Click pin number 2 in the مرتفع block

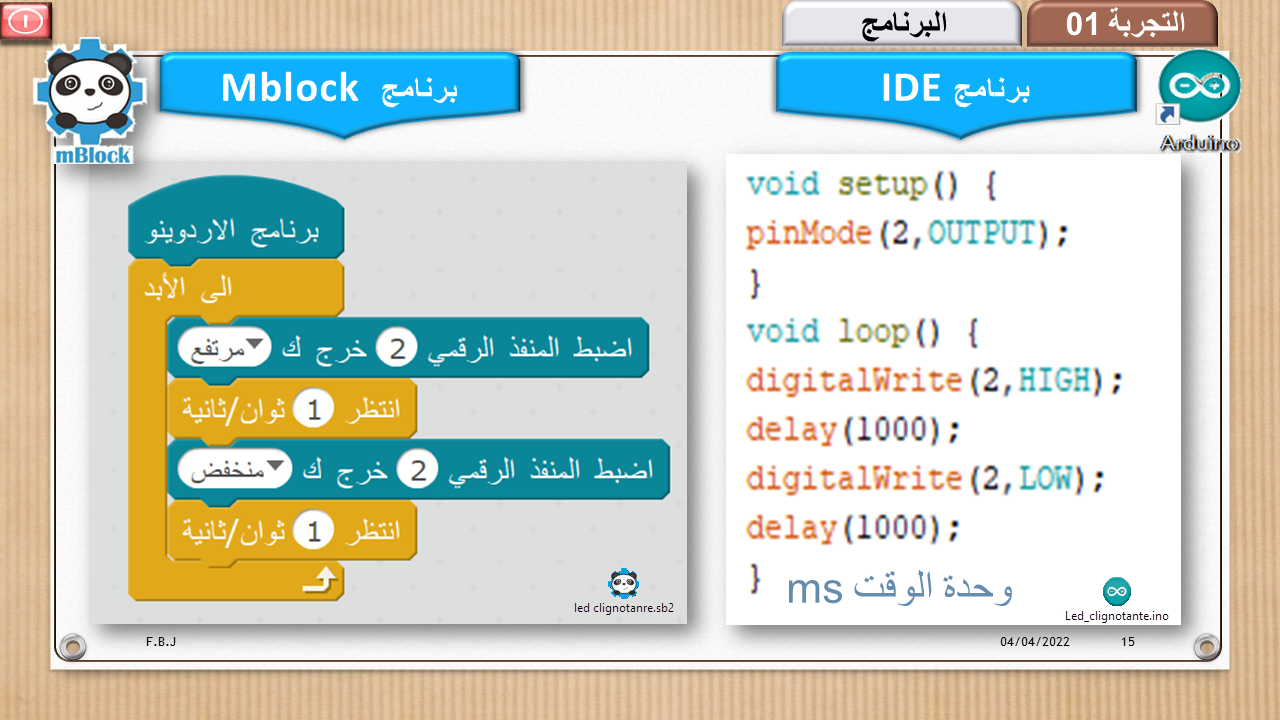(397, 348)
